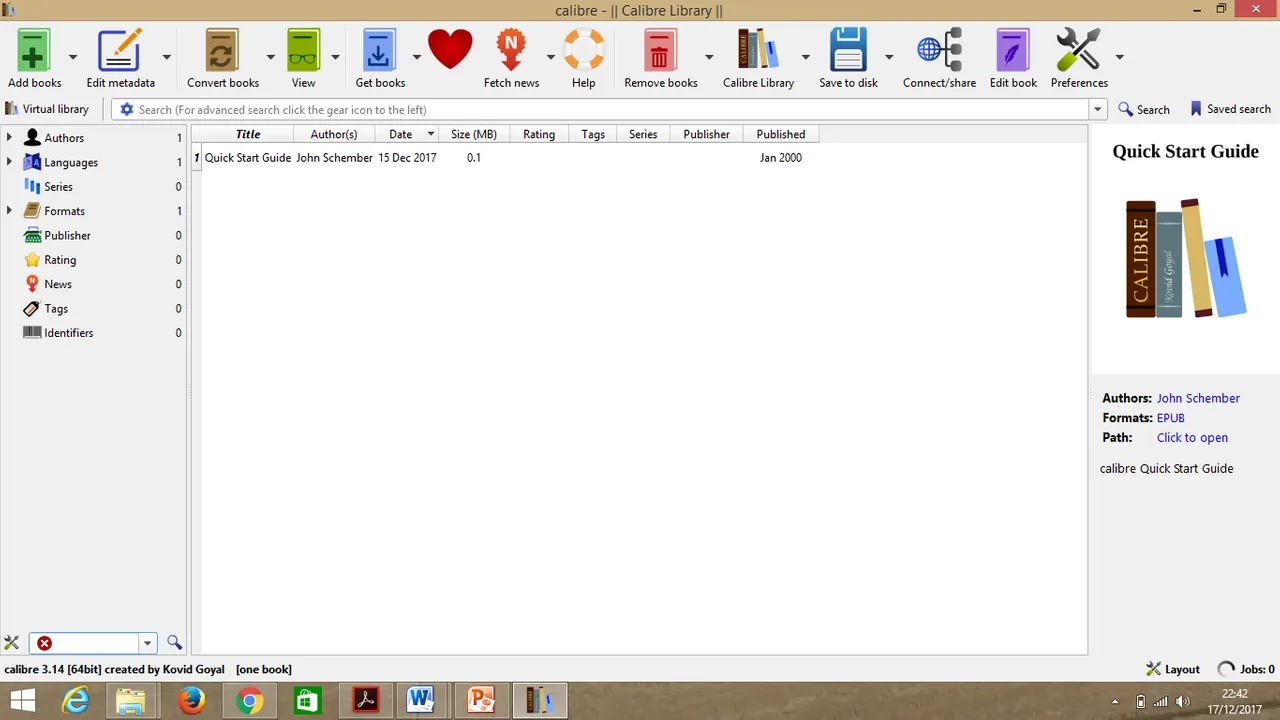Viewport: 1280px width, 720px height.
Task: Click the advanced search gear icon
Action: tap(127, 109)
